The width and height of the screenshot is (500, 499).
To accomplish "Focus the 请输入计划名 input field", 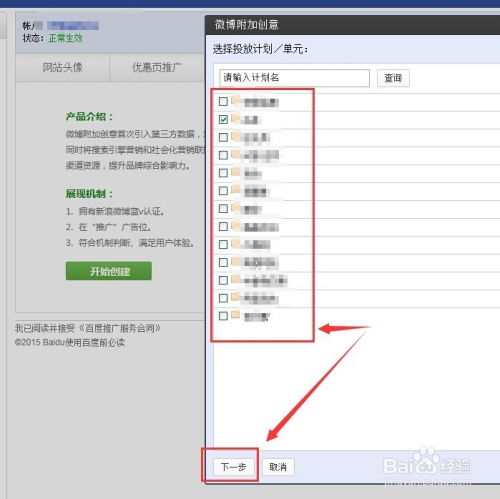I will (294, 78).
